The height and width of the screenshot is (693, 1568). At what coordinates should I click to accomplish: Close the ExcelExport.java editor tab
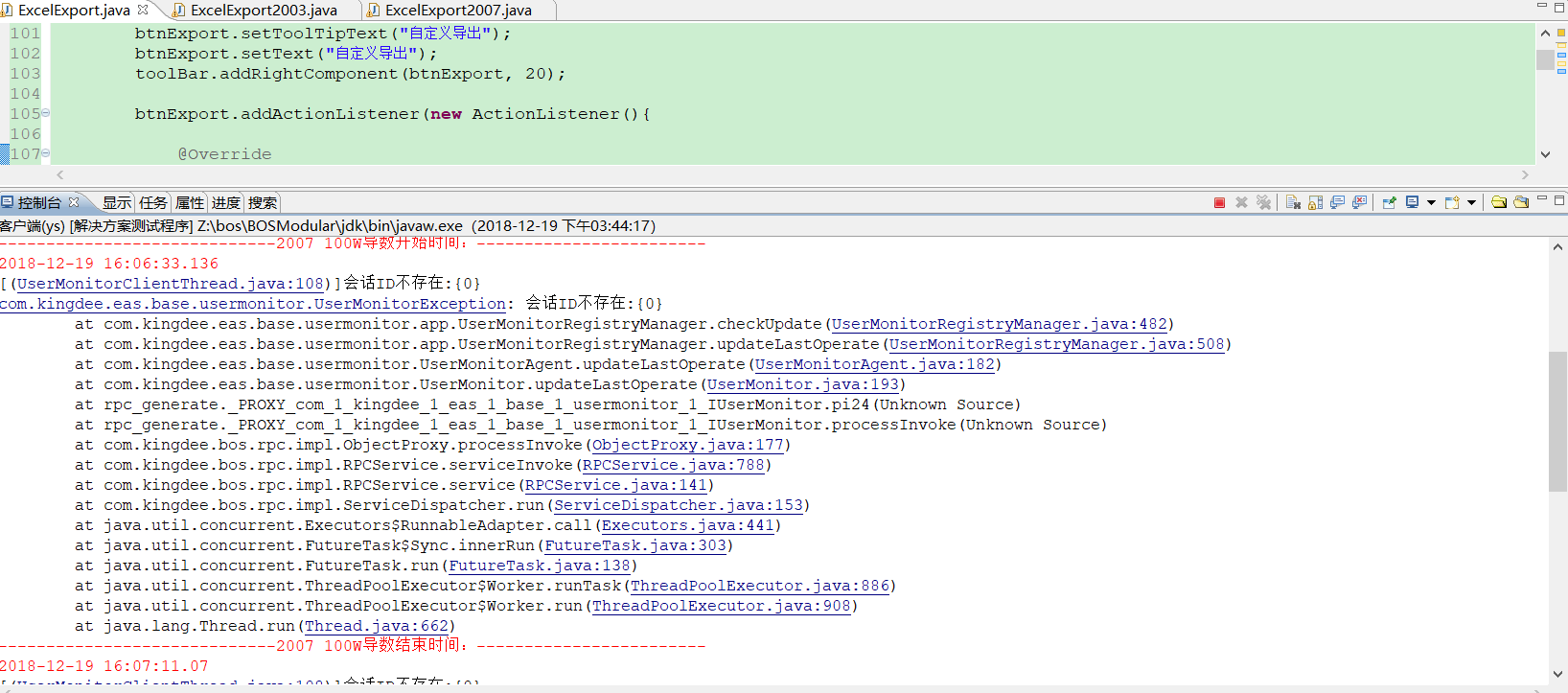tap(143, 10)
